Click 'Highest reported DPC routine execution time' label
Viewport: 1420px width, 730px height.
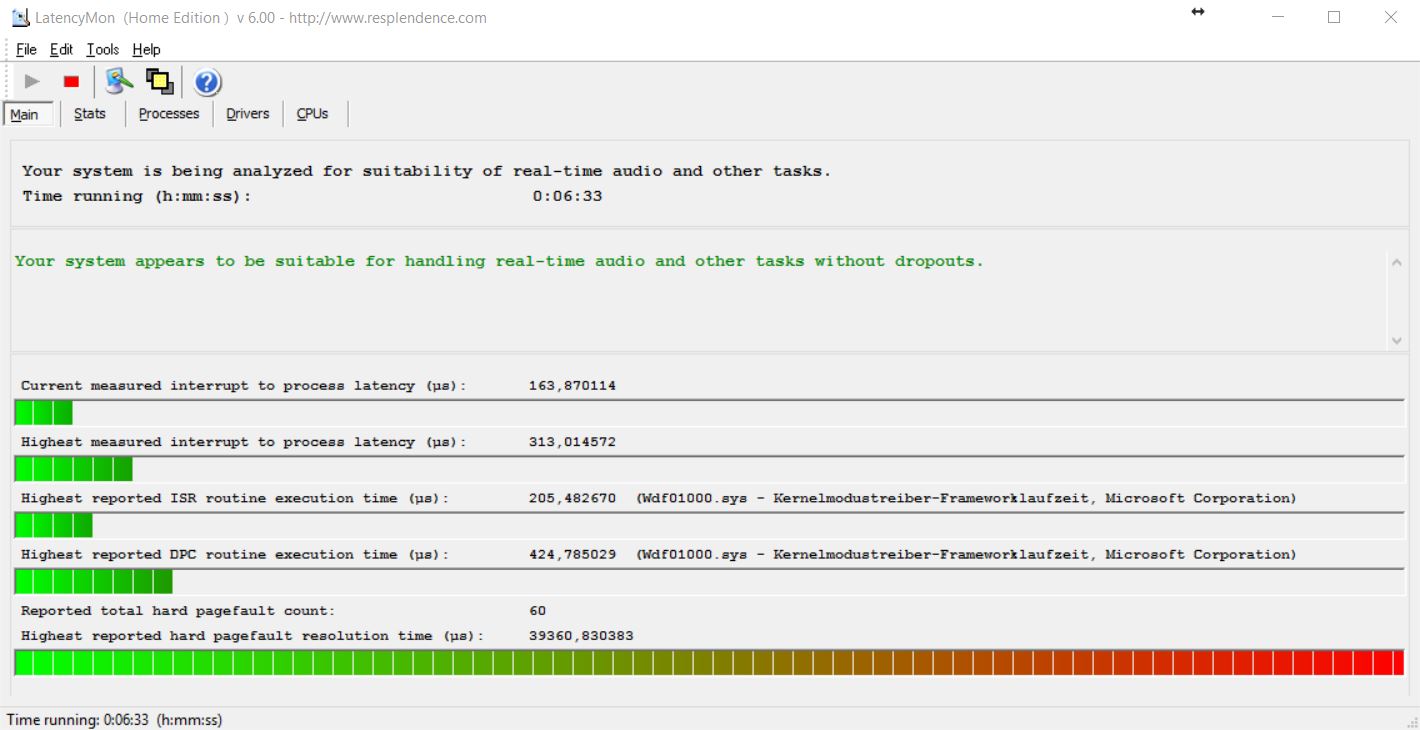tap(235, 554)
